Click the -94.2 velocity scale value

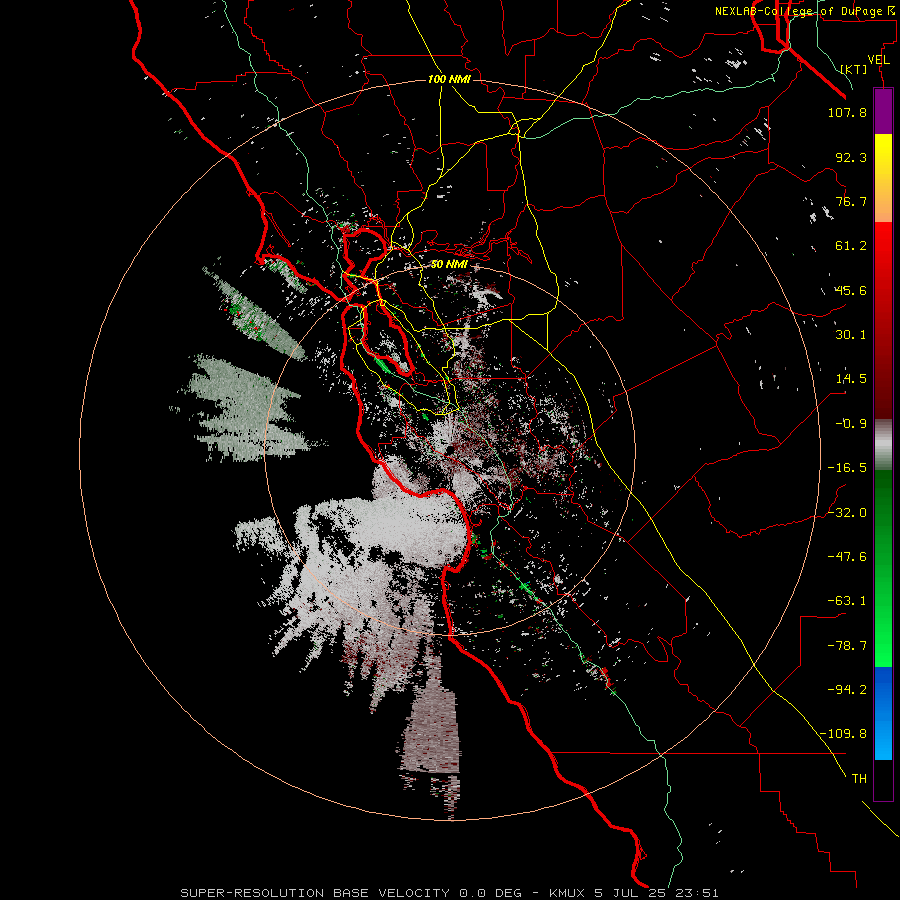tap(847, 690)
